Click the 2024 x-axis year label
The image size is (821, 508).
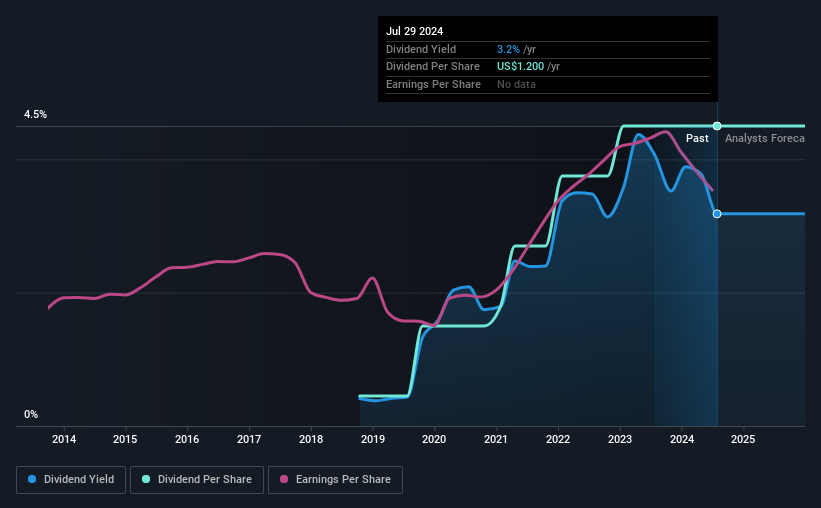pyautogui.click(x=682, y=439)
